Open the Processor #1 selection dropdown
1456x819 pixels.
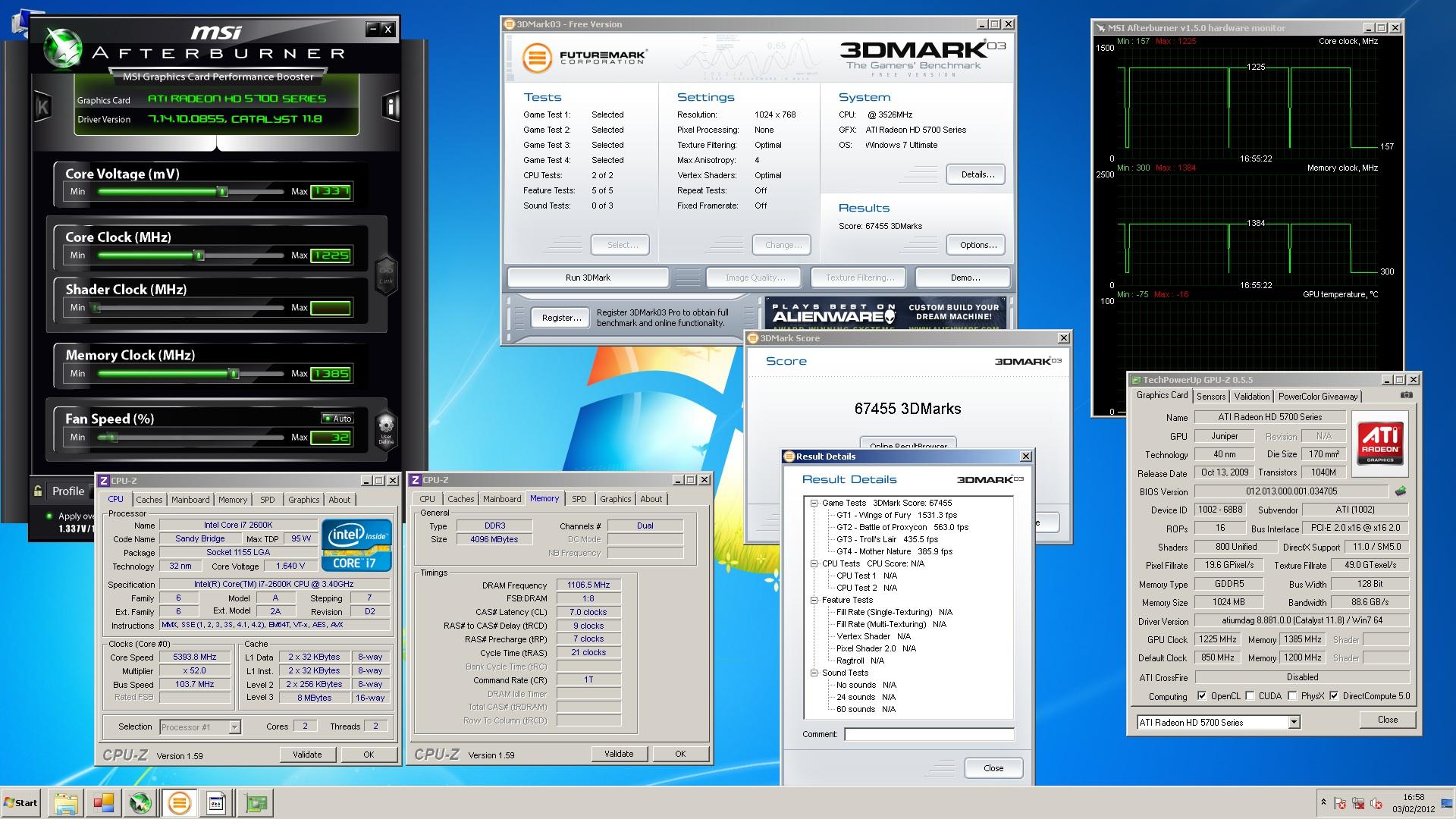[234, 727]
